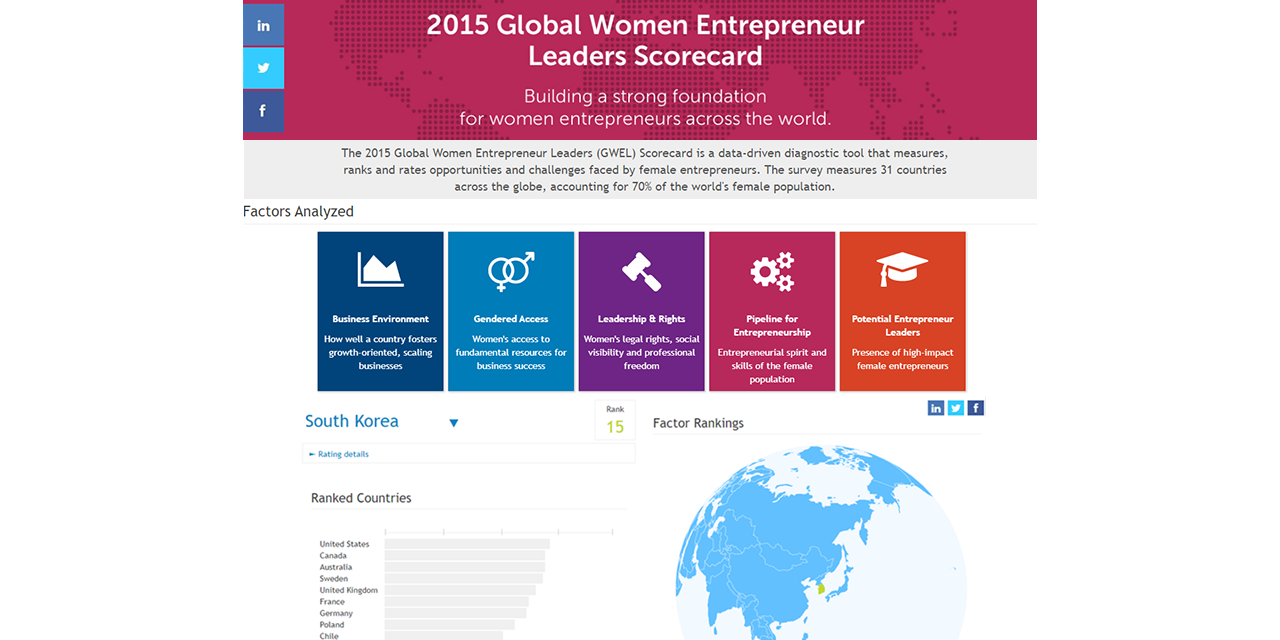Click the Potential Entrepreneur Leaders graduation cap icon
Screen dimensions: 1280x640
coord(902,270)
